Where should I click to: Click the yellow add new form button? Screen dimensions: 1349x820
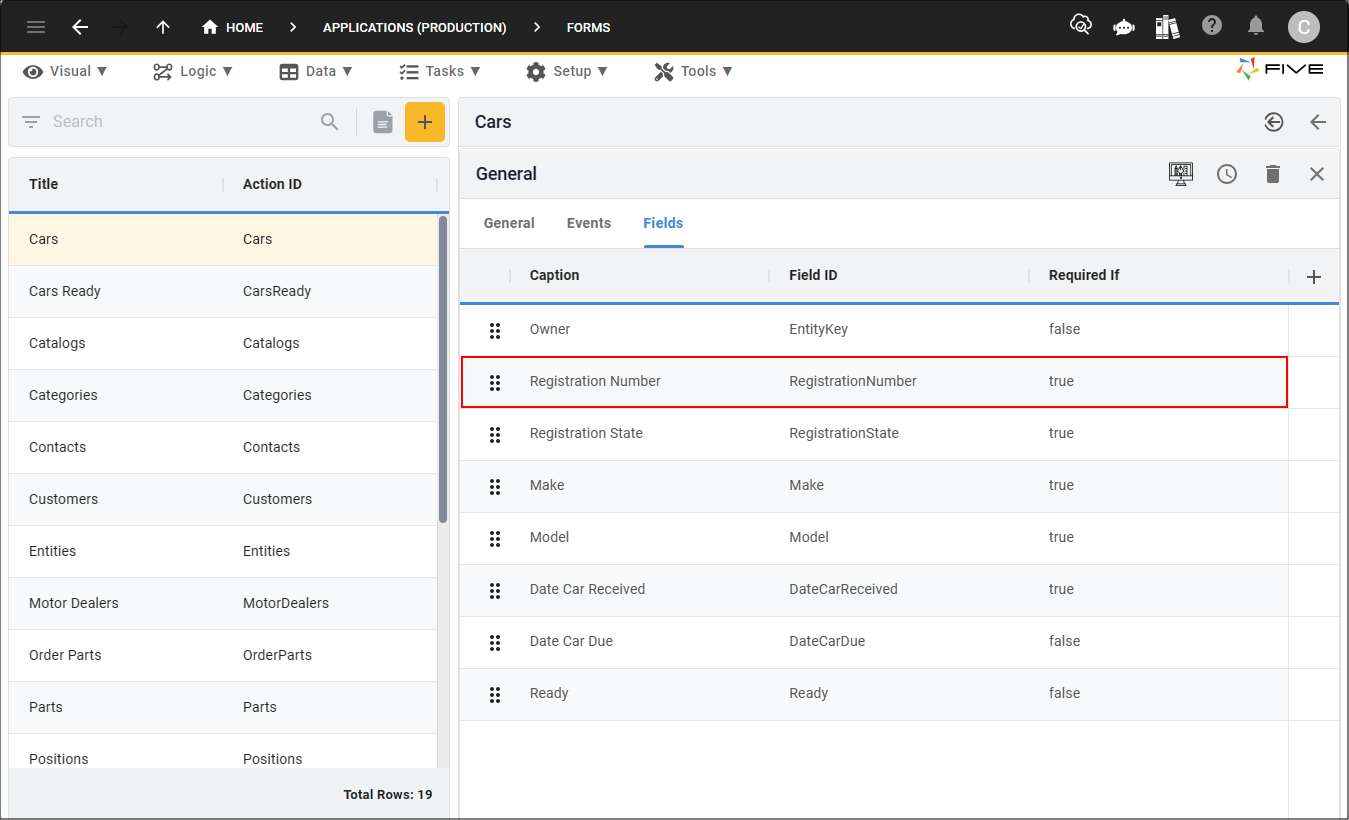click(425, 122)
